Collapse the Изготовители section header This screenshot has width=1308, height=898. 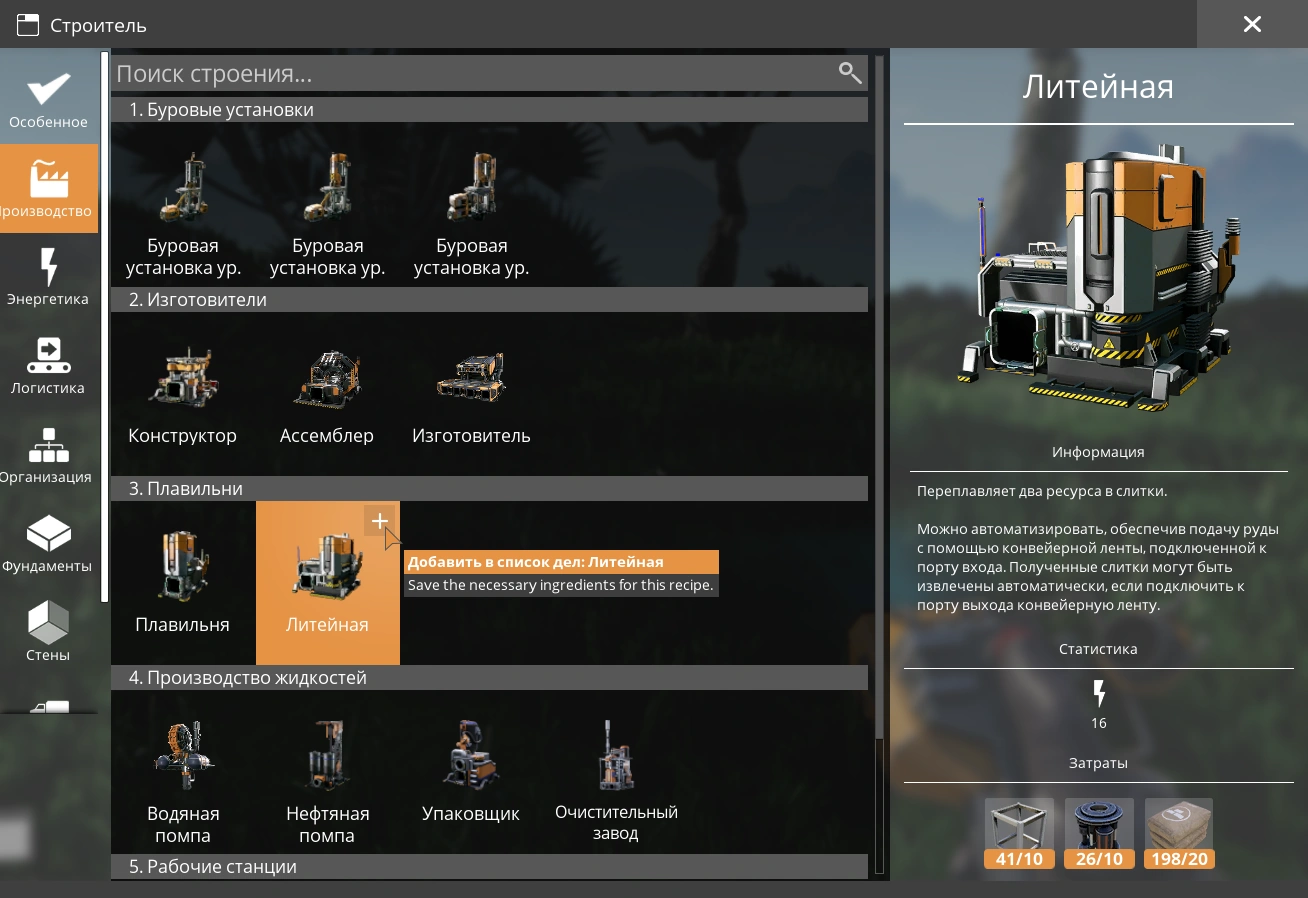click(488, 300)
